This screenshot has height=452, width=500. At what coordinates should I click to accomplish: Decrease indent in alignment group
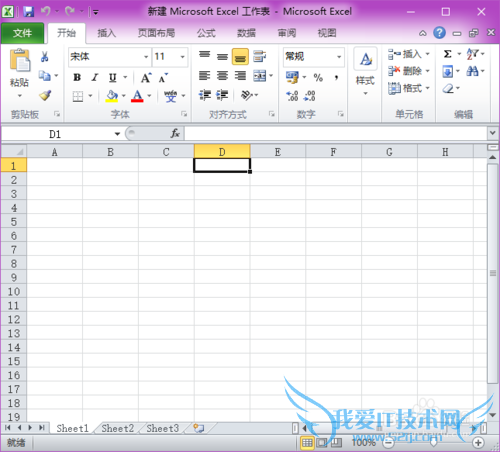[205, 95]
